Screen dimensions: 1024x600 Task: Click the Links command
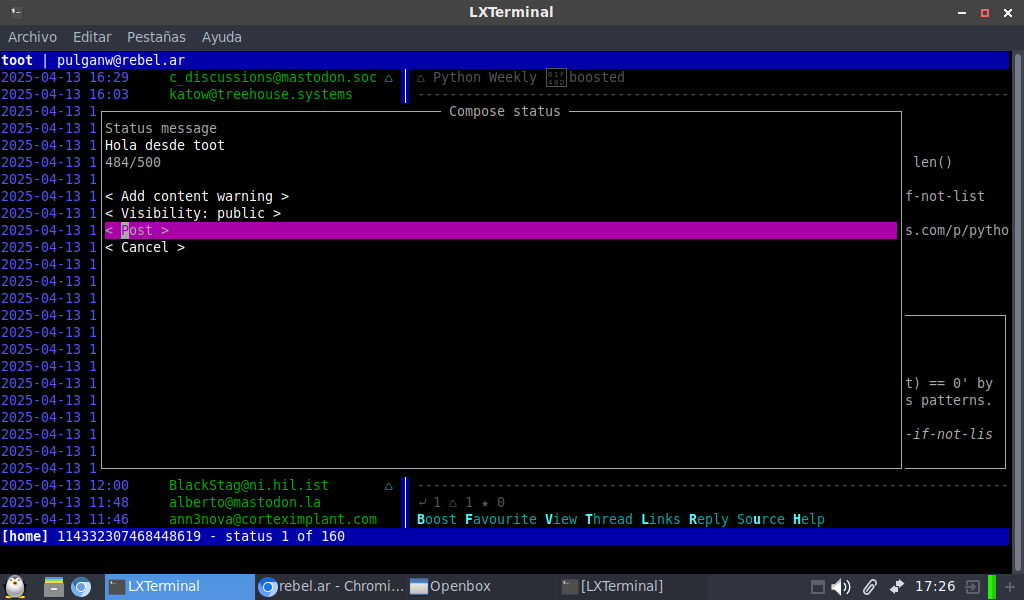click(660, 520)
